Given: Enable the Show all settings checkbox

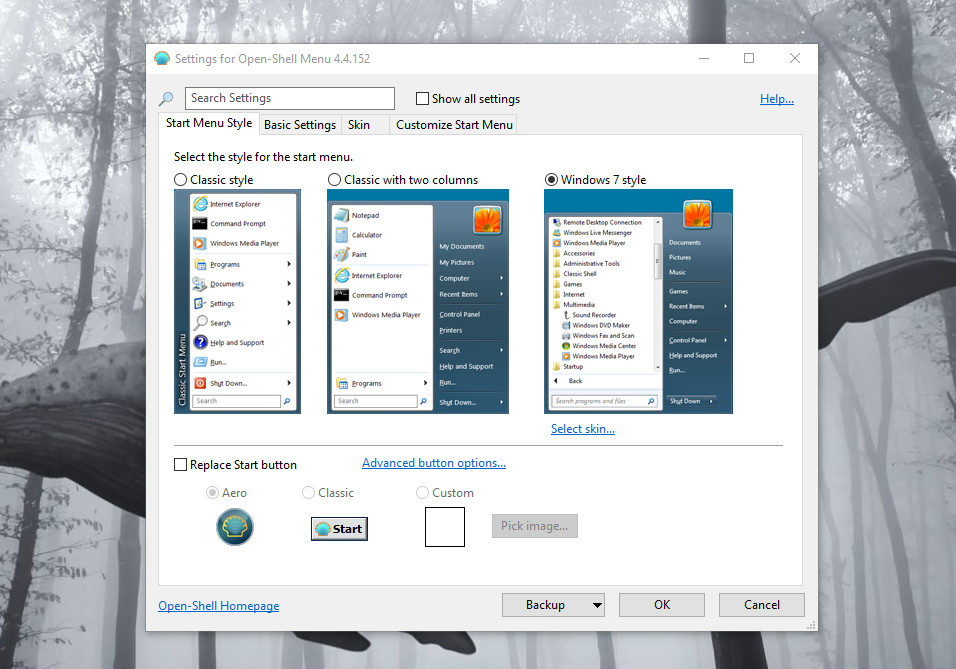Looking at the screenshot, I should click(x=422, y=98).
